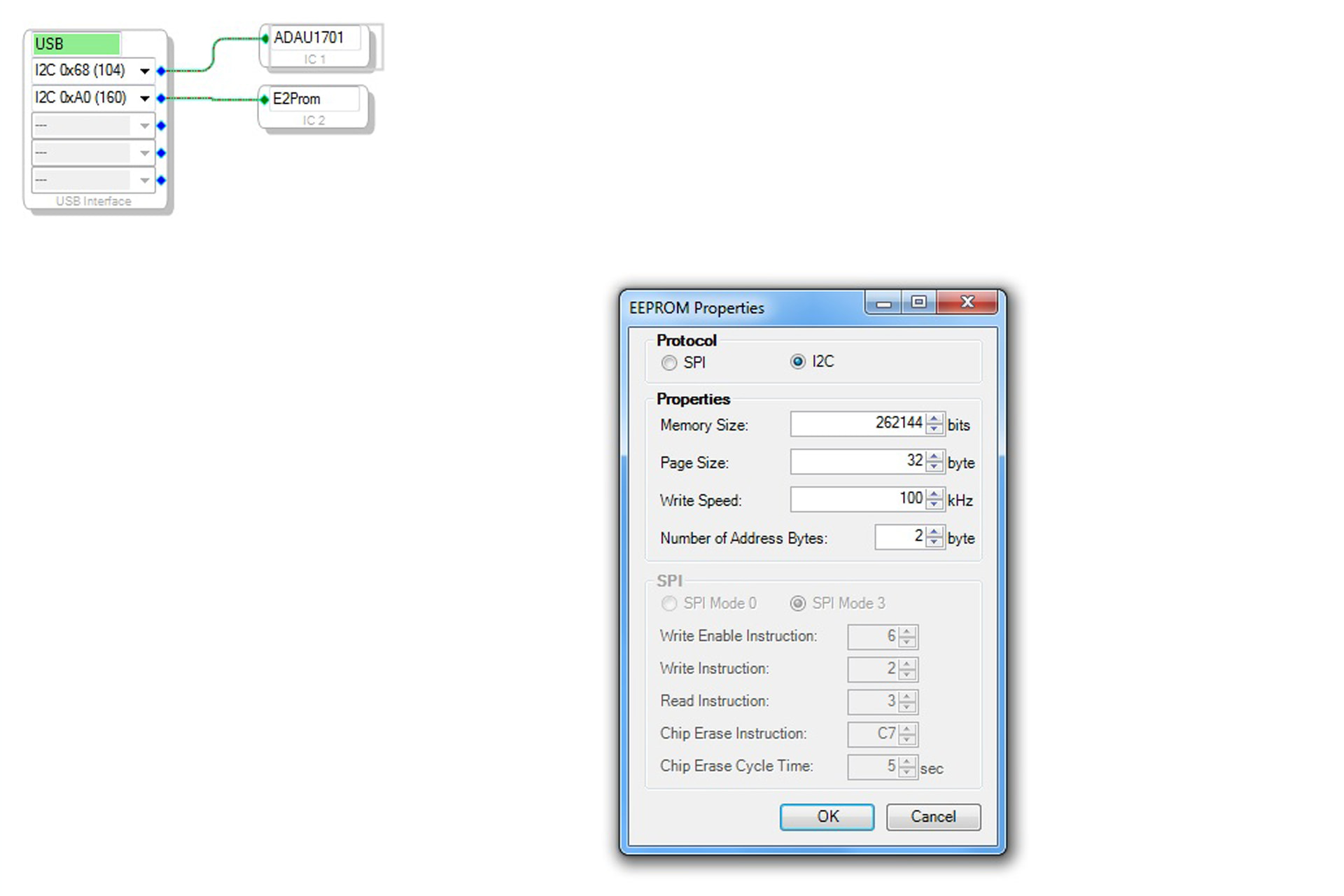
Task: Select the I2C protocol radio button
Action: (x=797, y=361)
